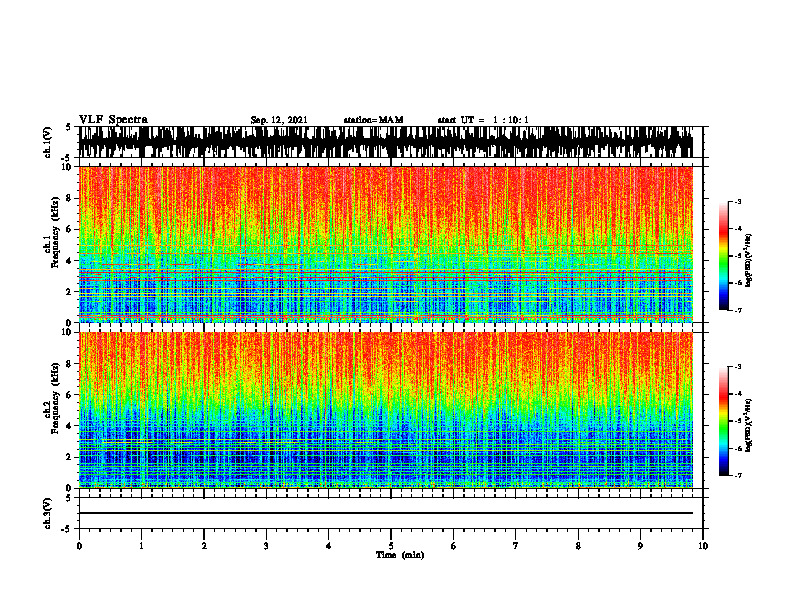Viewport: 792px width, 612px height.
Task: Click the time axis tick label "8"
Action: tap(578, 546)
